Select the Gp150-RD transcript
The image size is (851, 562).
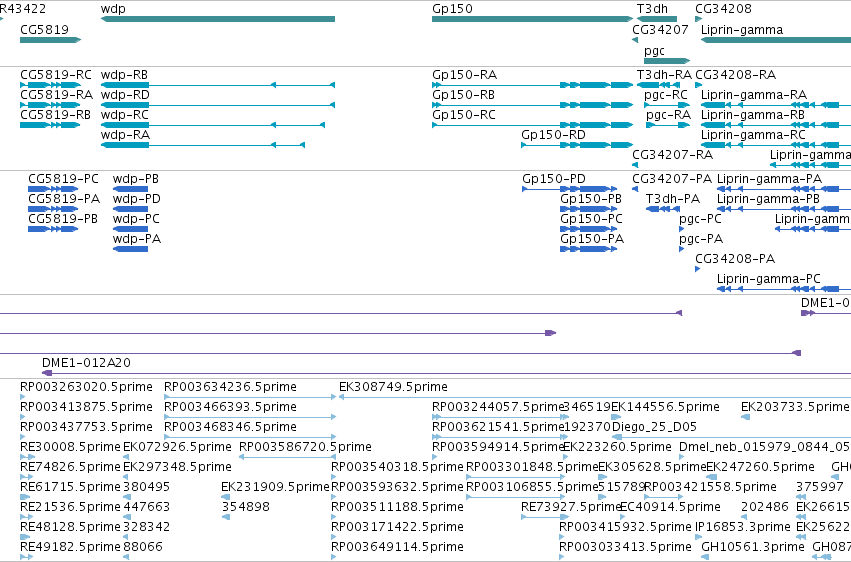pyautogui.click(x=553, y=135)
